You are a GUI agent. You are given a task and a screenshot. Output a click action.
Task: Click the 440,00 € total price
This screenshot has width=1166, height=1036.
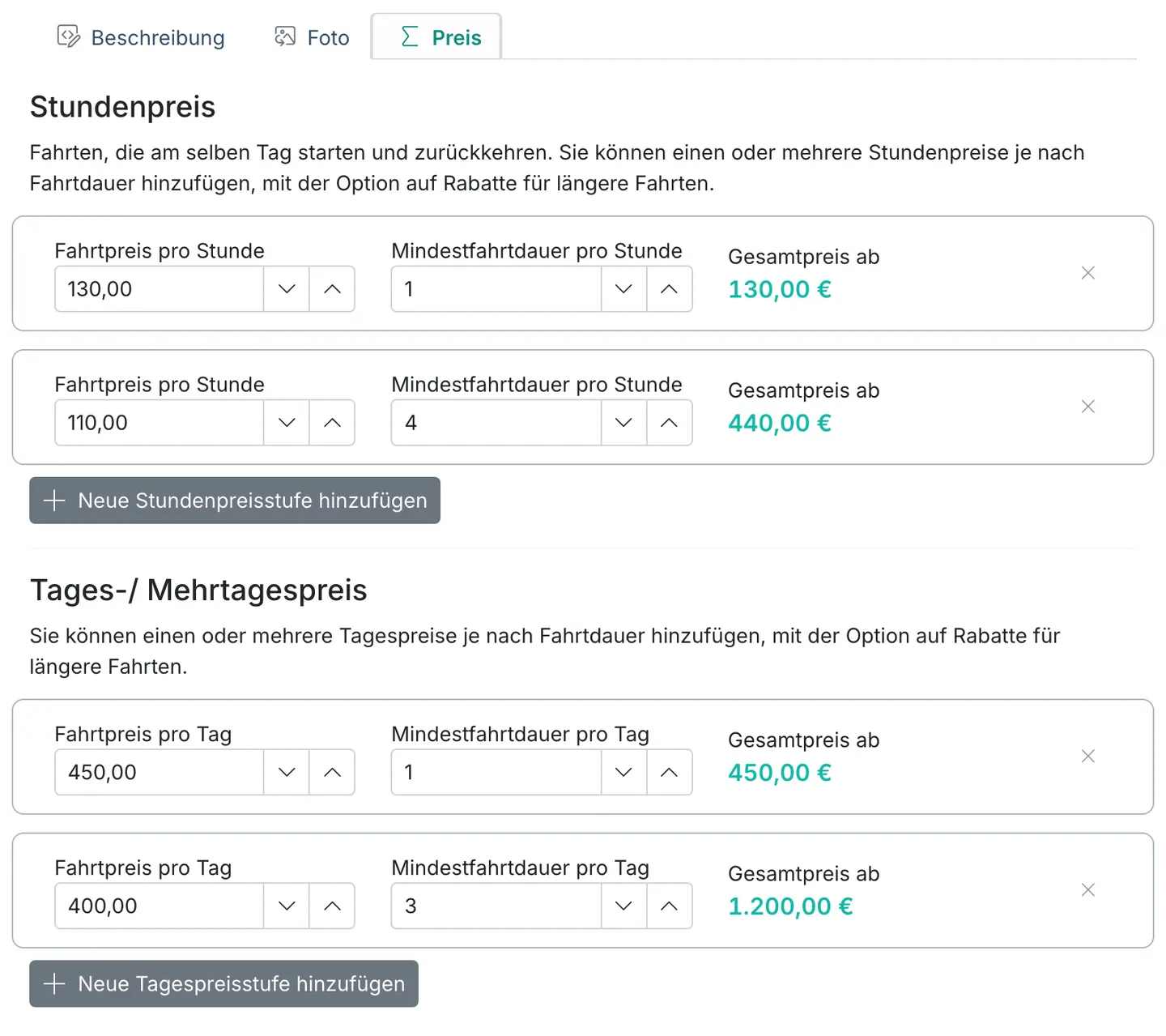pos(780,423)
